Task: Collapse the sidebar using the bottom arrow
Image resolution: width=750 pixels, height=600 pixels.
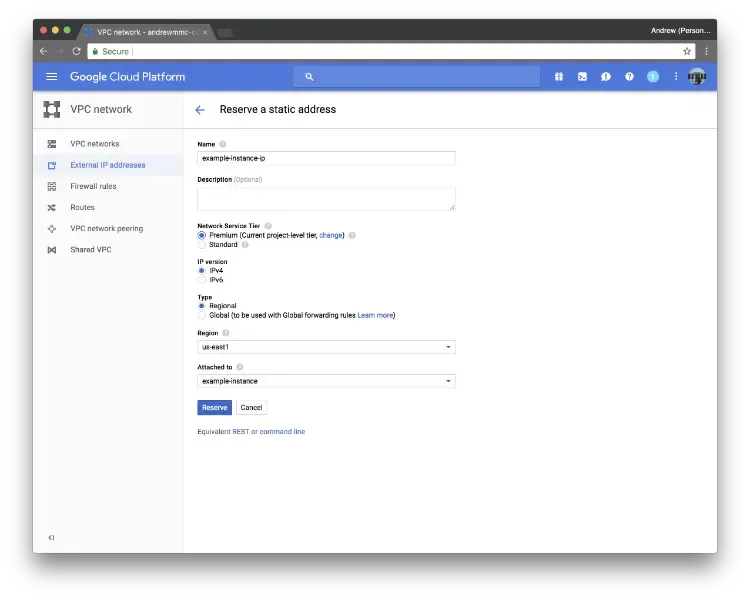Action: (x=51, y=538)
